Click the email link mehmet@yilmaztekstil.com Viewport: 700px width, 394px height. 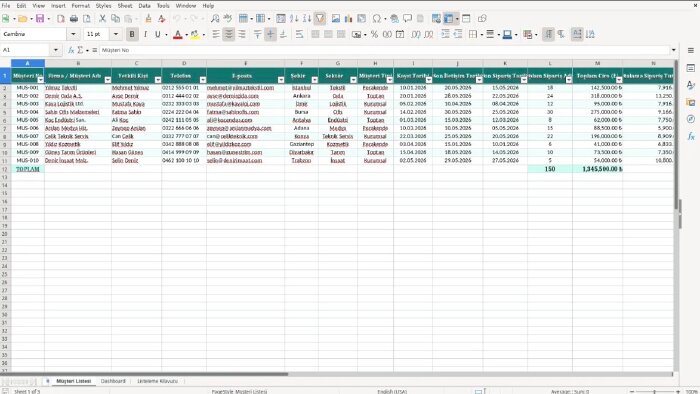[240, 88]
